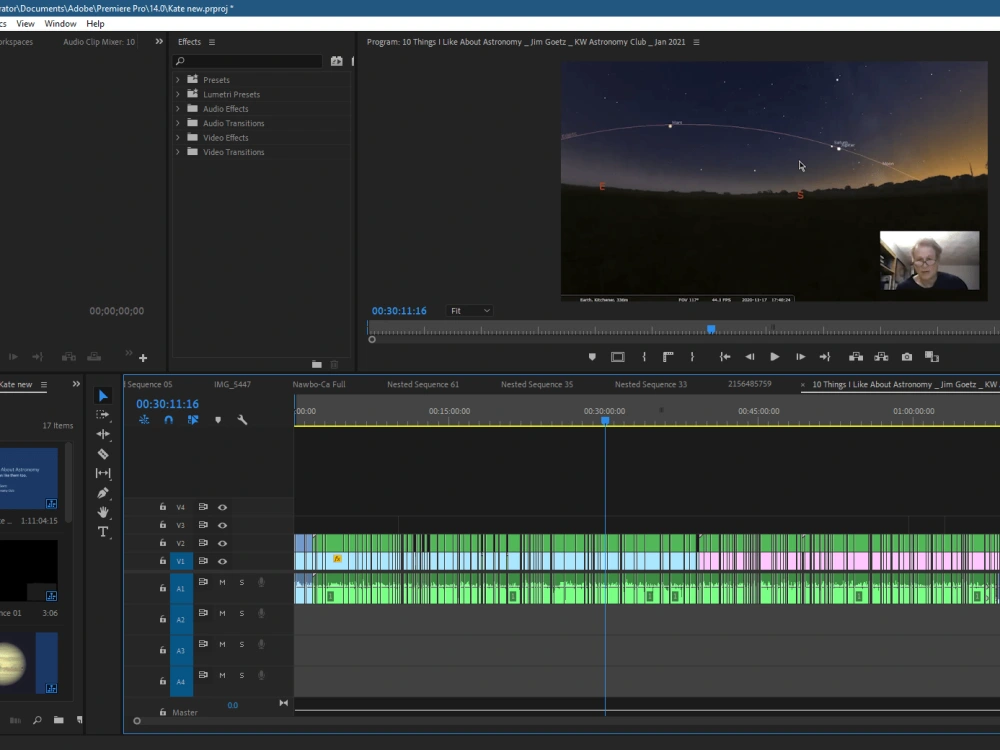
Task: Hide the V4 track output
Action: click(223, 507)
